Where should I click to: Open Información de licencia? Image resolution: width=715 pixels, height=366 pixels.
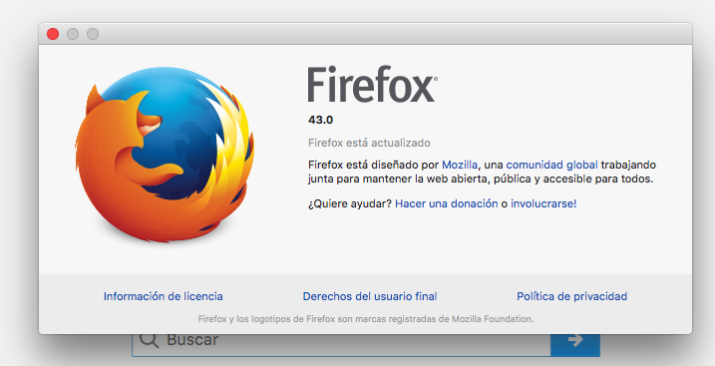click(x=163, y=296)
